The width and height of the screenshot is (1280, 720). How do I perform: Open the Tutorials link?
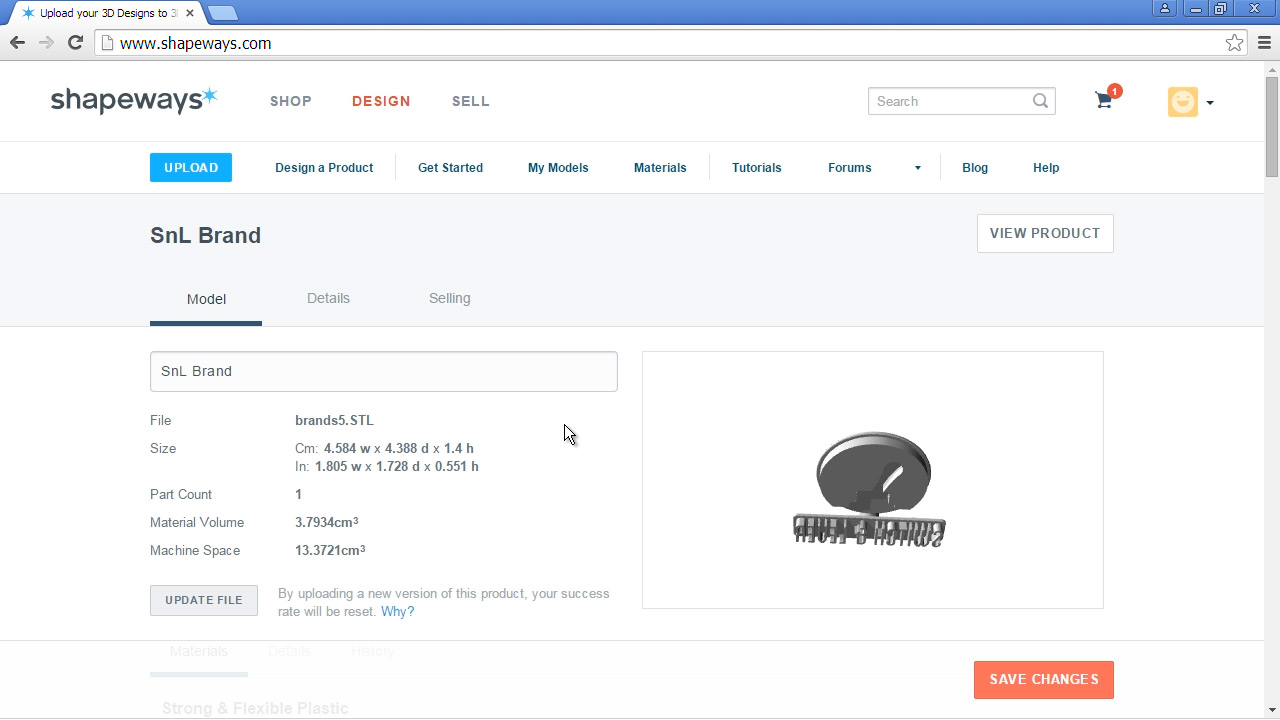(x=757, y=168)
